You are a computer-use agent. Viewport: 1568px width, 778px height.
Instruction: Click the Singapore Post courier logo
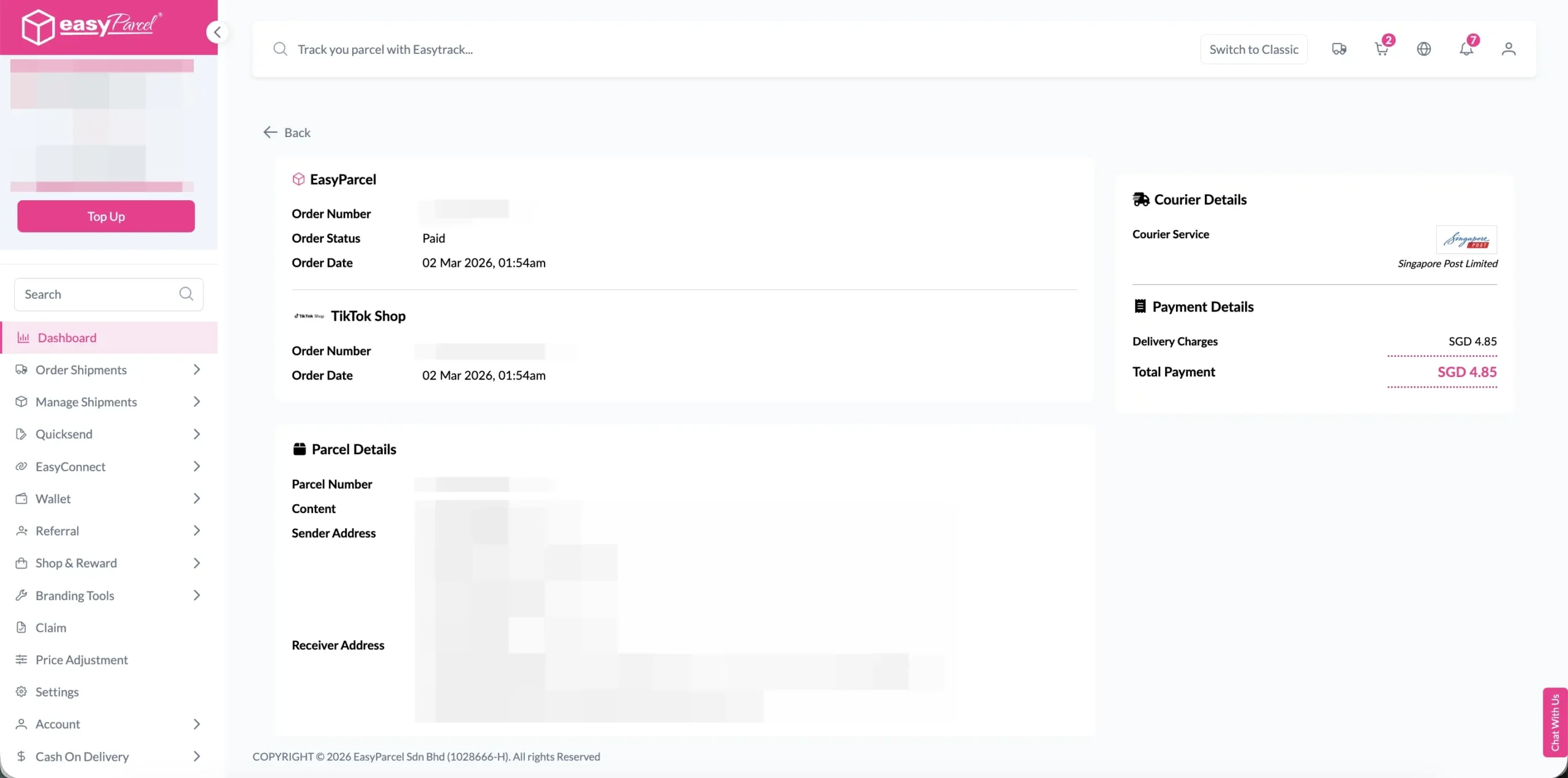coord(1466,239)
